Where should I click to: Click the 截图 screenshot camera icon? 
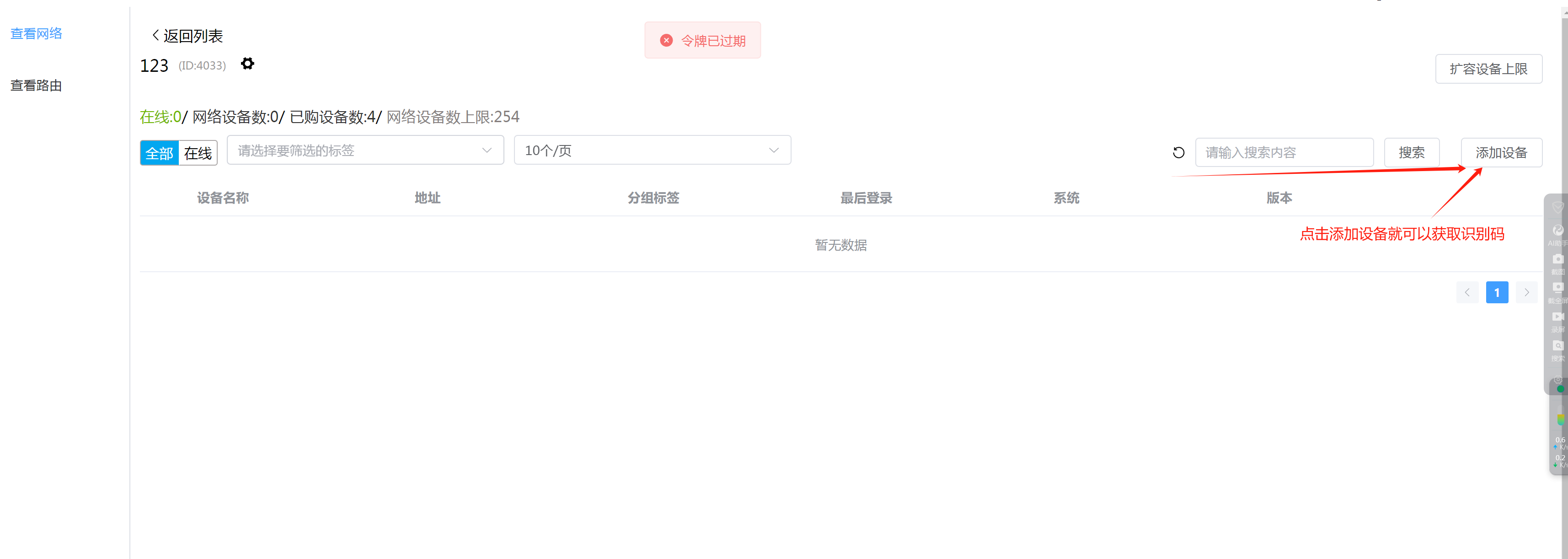tap(1557, 260)
